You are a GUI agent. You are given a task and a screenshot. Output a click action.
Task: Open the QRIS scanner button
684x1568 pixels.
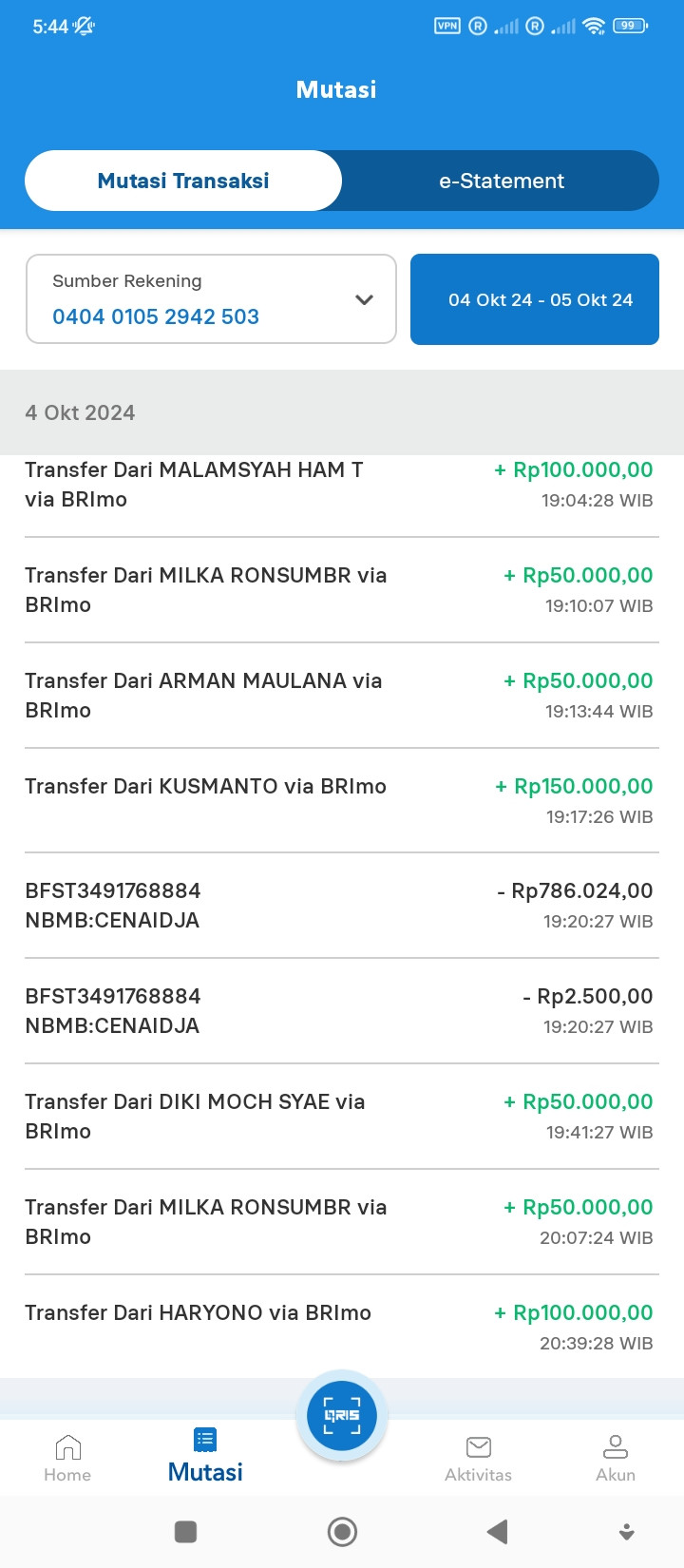(342, 1415)
